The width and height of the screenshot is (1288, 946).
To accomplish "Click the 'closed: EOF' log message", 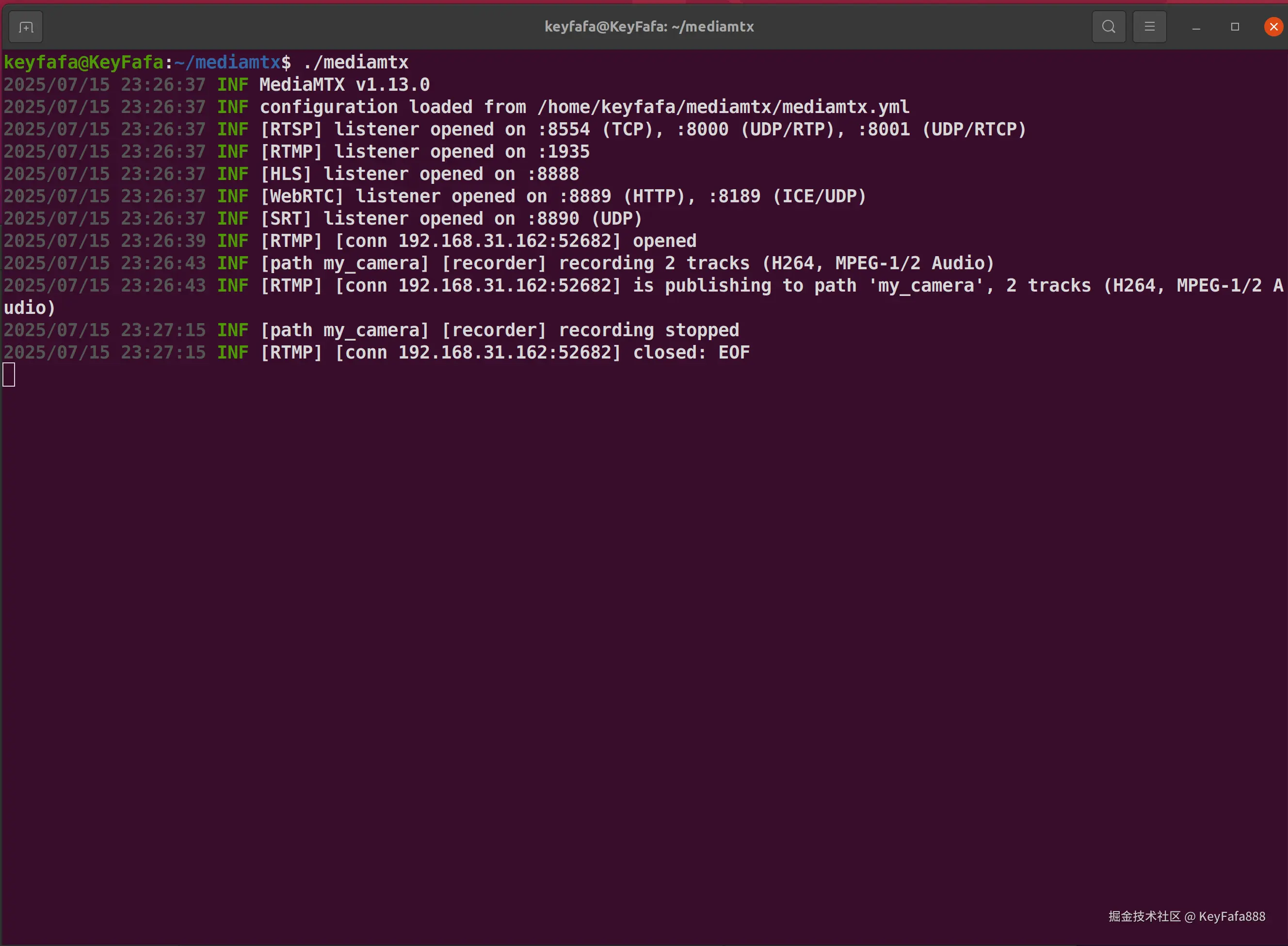I will point(691,352).
